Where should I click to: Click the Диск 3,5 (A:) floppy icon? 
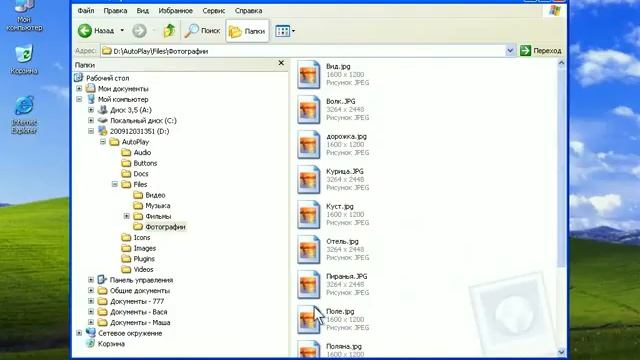pos(102,110)
